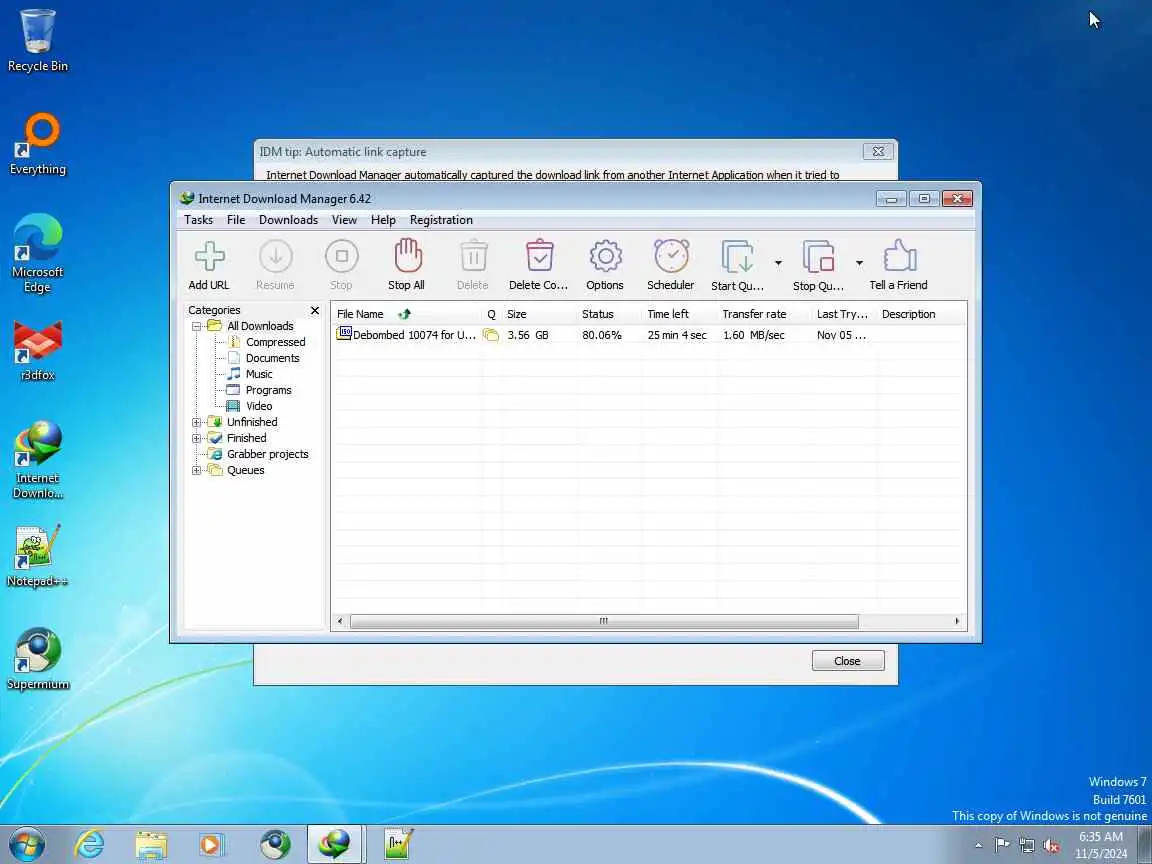1152x864 pixels.
Task: Open the Recycle Bin desktop icon
Action: click(x=37, y=40)
